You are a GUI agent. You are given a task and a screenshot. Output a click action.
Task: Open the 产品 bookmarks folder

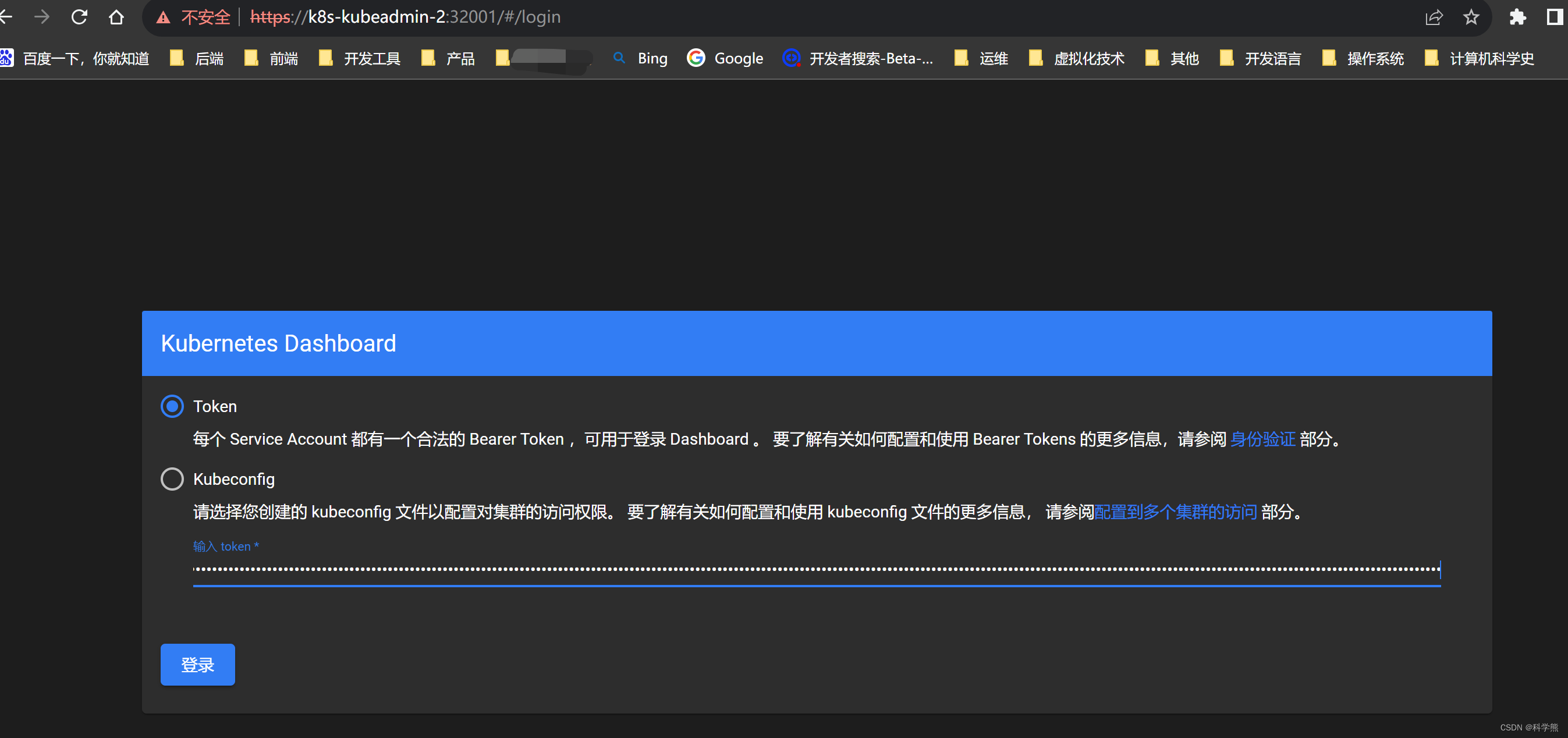click(448, 58)
